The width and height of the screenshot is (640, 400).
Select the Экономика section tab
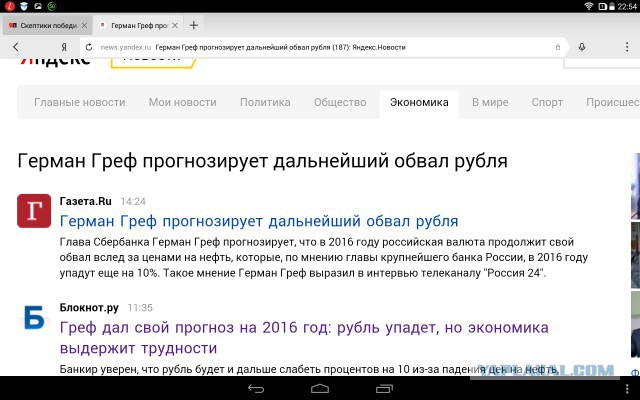click(x=419, y=102)
